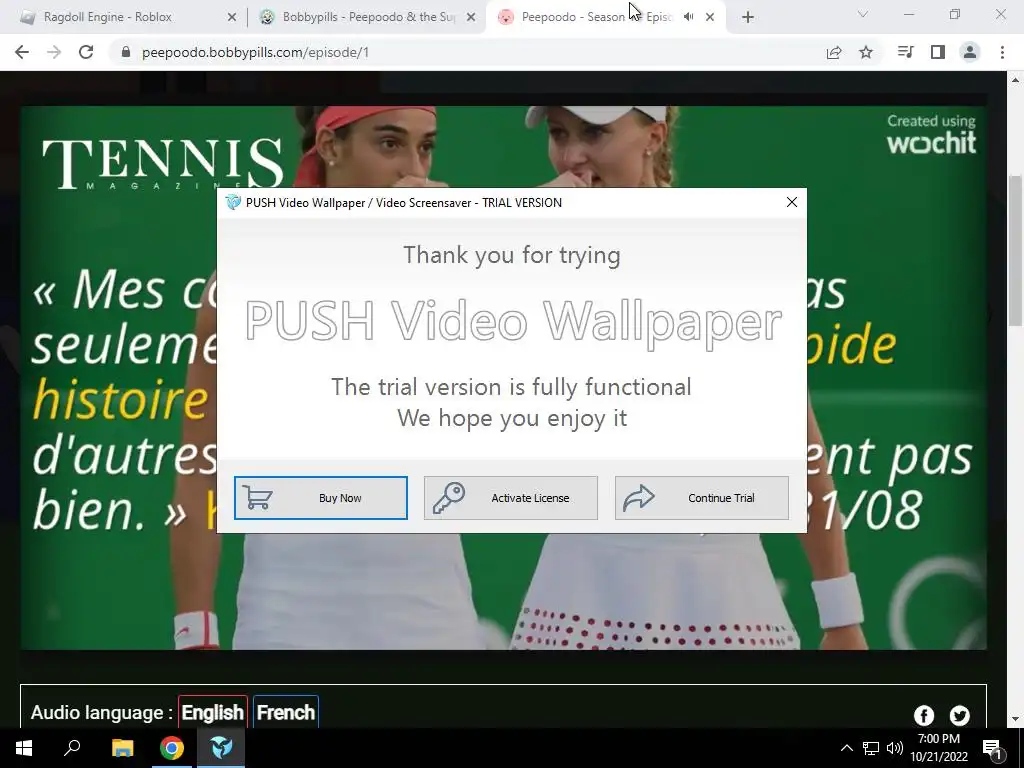Viewport: 1024px width, 768px height.
Task: Select English audio language
Action: pyautogui.click(x=212, y=712)
